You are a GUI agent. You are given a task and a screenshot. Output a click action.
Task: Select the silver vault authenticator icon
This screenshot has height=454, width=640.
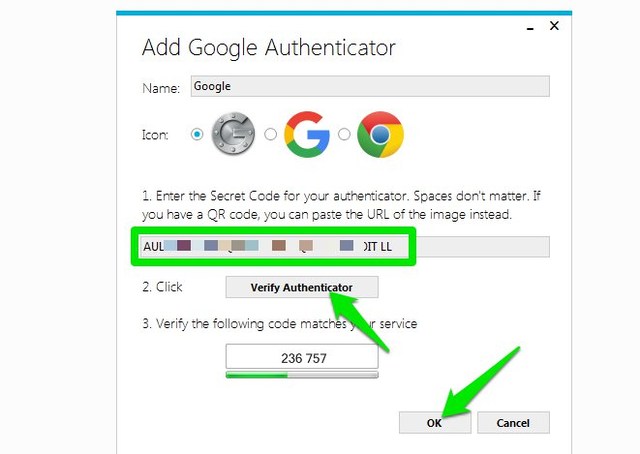click(x=233, y=134)
